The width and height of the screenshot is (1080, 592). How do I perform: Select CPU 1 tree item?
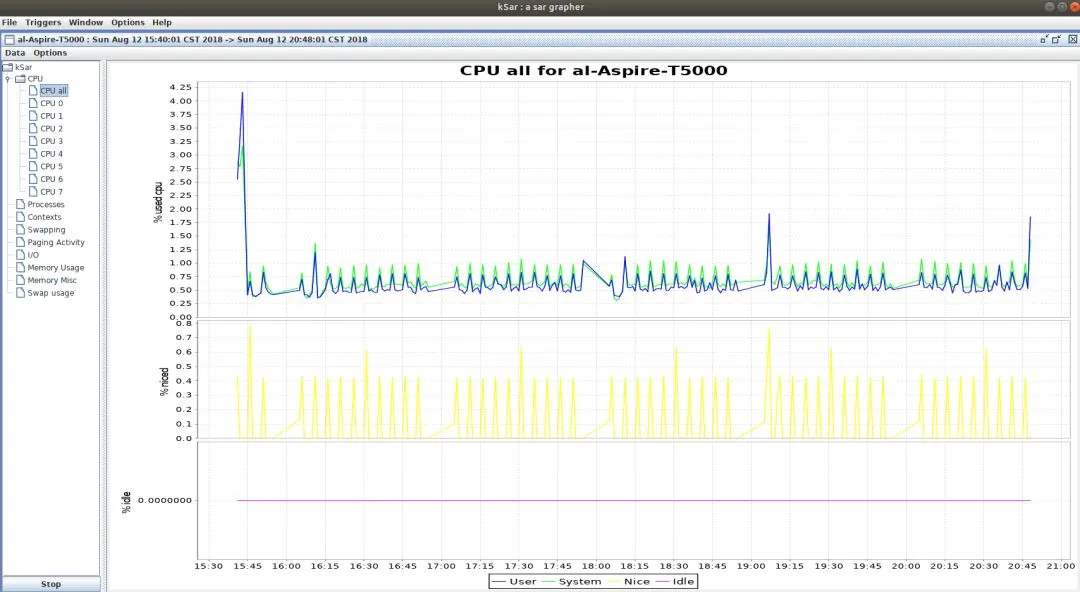(x=52, y=116)
